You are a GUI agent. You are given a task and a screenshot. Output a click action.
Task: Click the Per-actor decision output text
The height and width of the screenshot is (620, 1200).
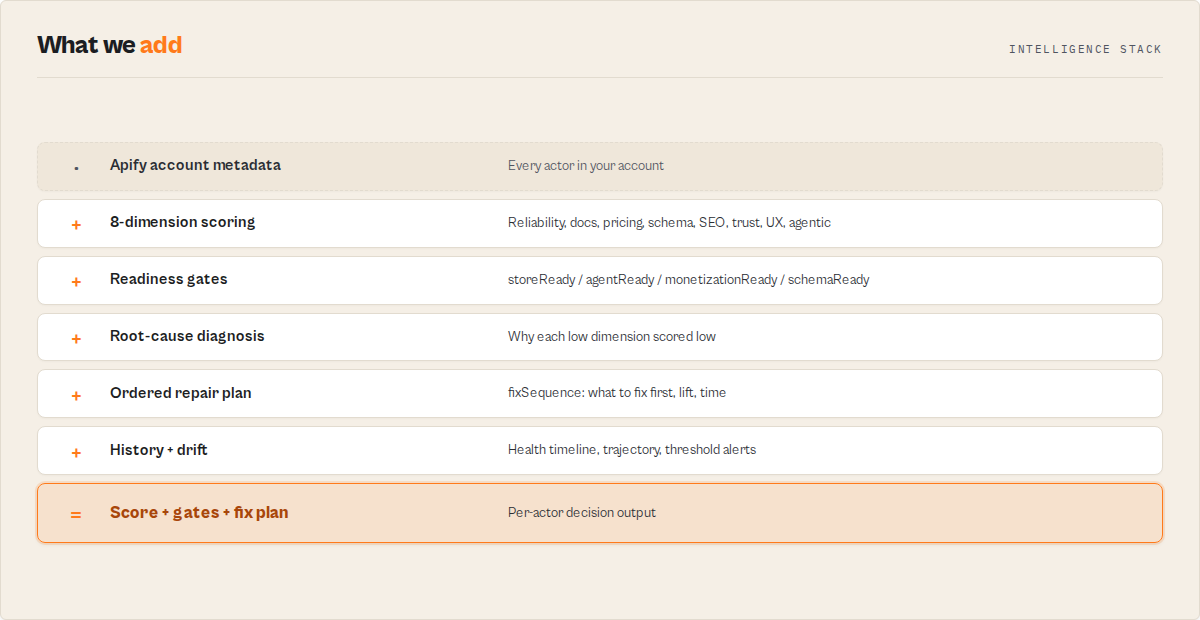tap(582, 513)
